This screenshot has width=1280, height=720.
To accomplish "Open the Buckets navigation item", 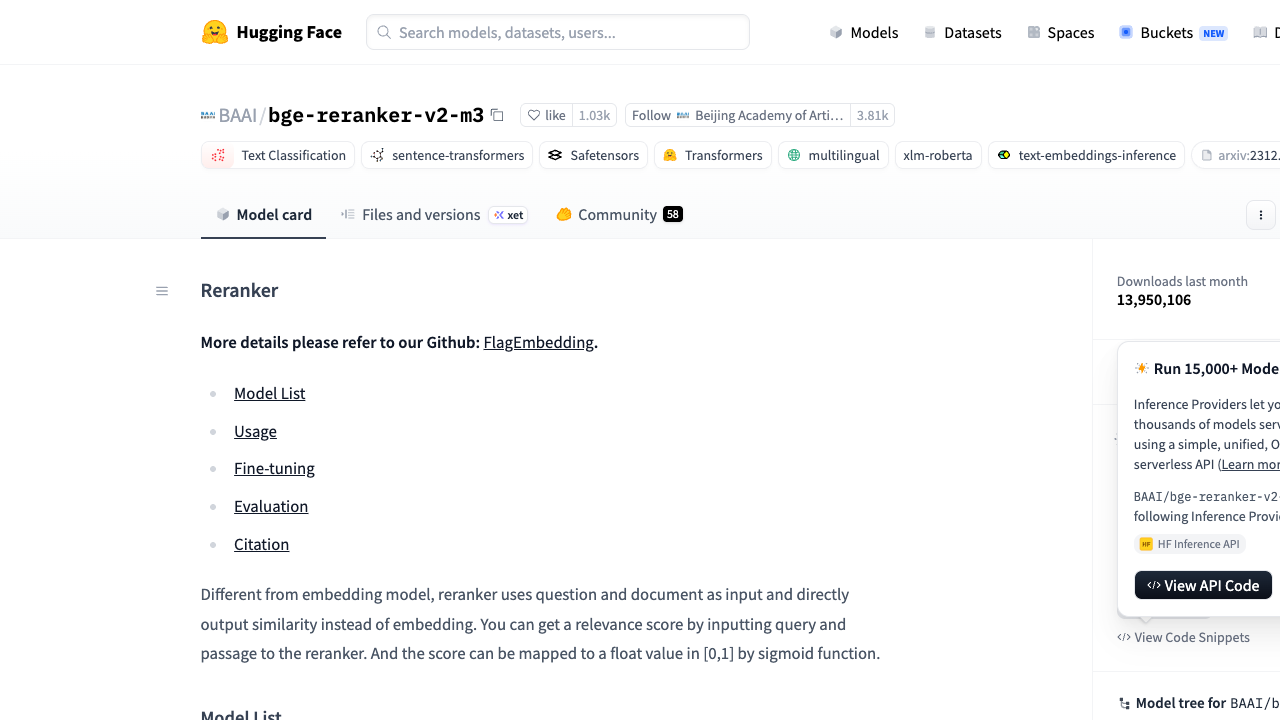I will pyautogui.click(x=1173, y=32).
